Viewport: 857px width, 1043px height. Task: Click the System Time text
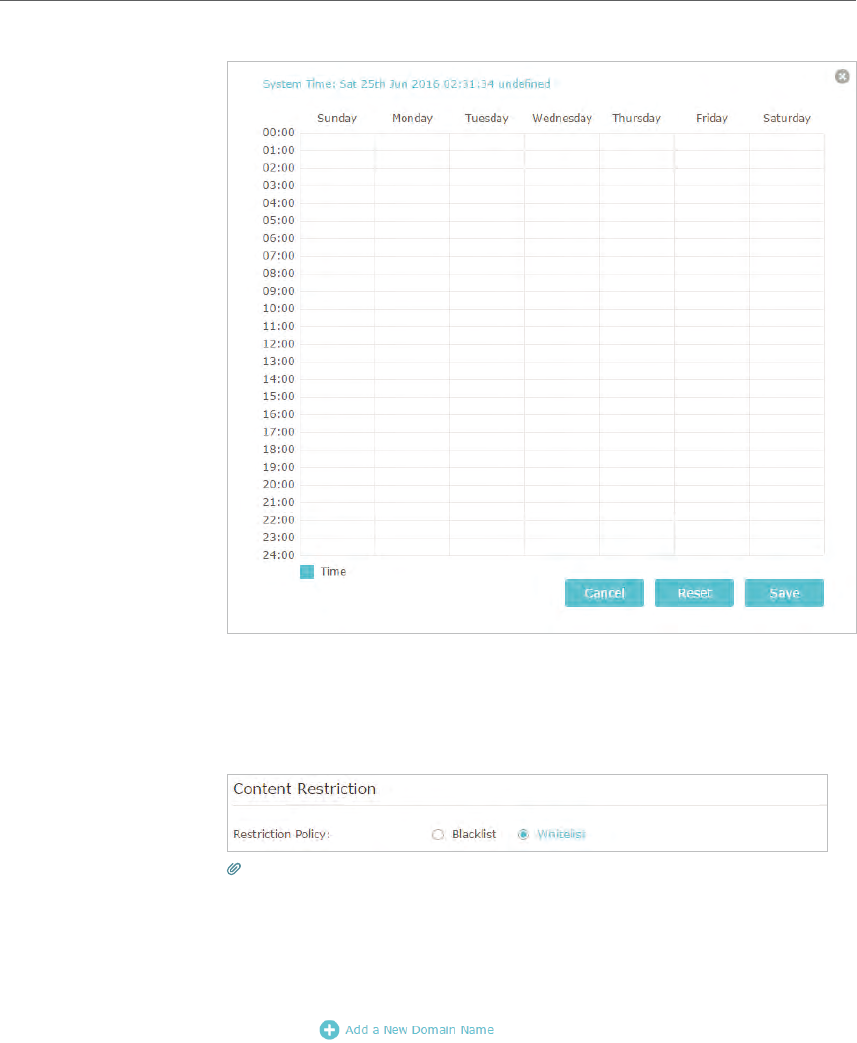click(406, 84)
